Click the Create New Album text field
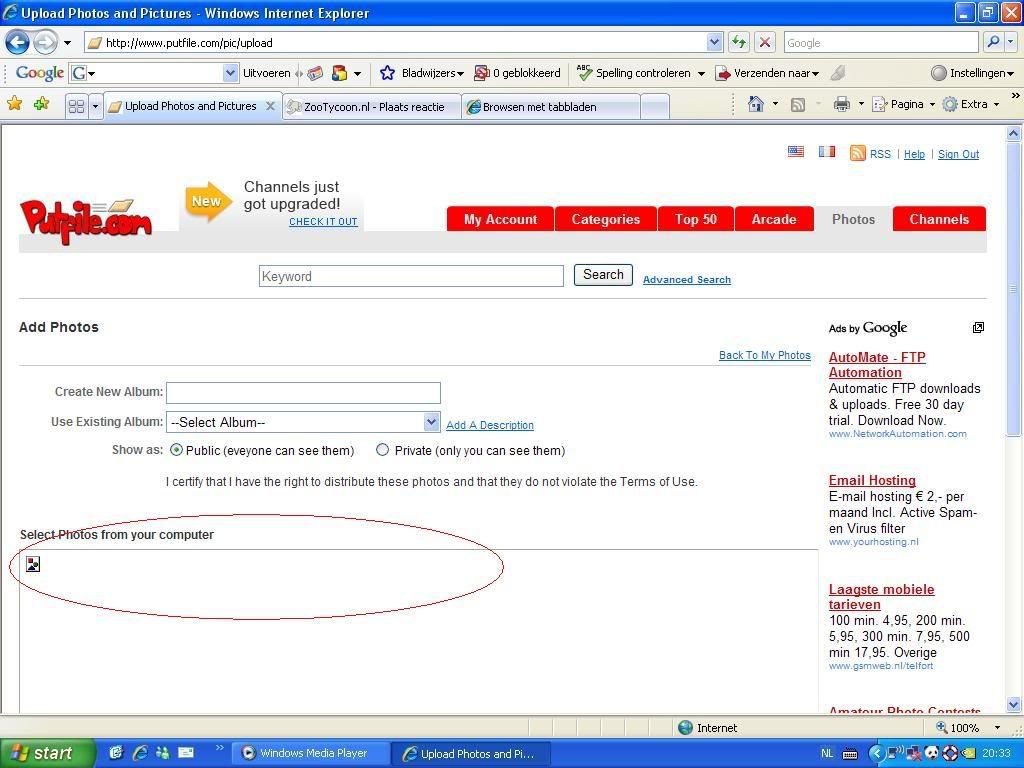The width and height of the screenshot is (1024, 768). pos(303,393)
